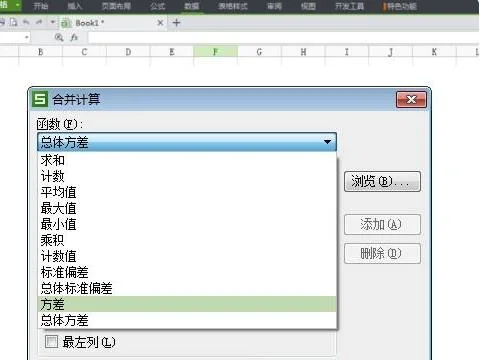Choose 标准偏差 from the function list
The image size is (480, 360).
[x=187, y=272]
